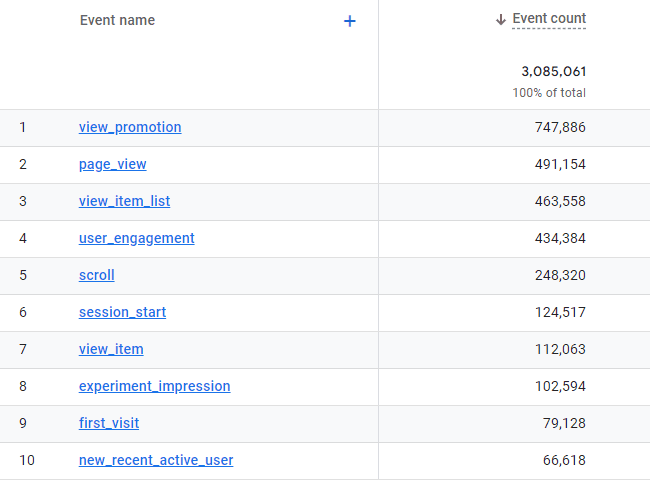This screenshot has height=480, width=650.
Task: Open the user_engagement event link
Action: (x=136, y=238)
